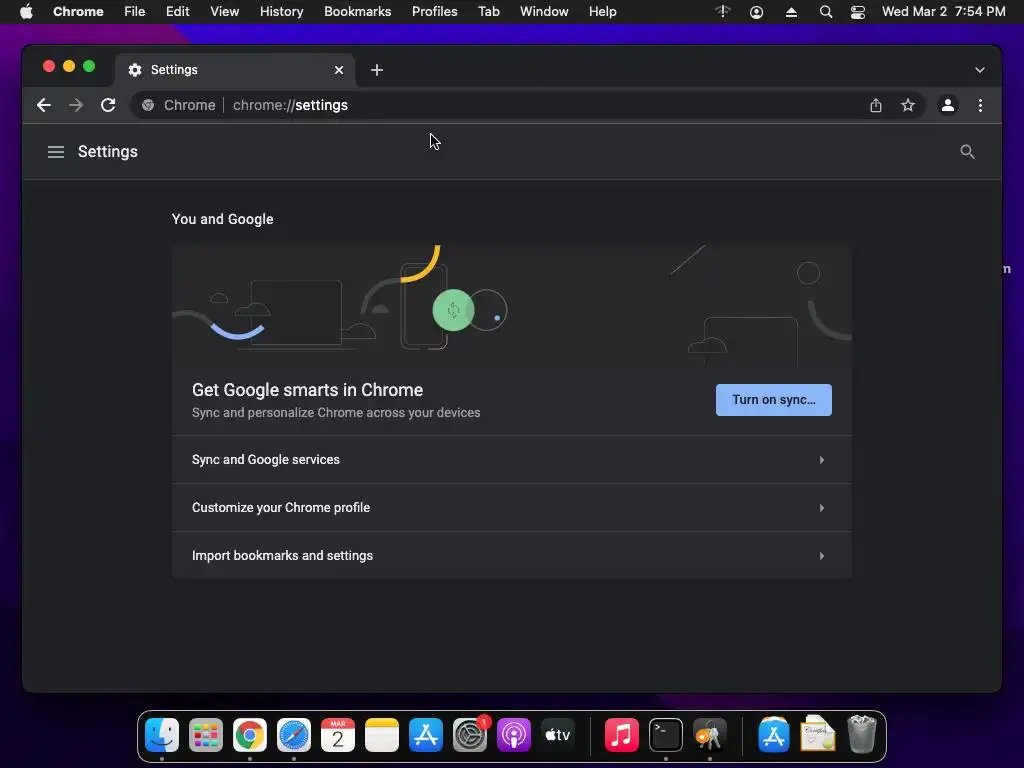The height and width of the screenshot is (768, 1024).
Task: Bookmark this tab with the star
Action: [x=908, y=105]
